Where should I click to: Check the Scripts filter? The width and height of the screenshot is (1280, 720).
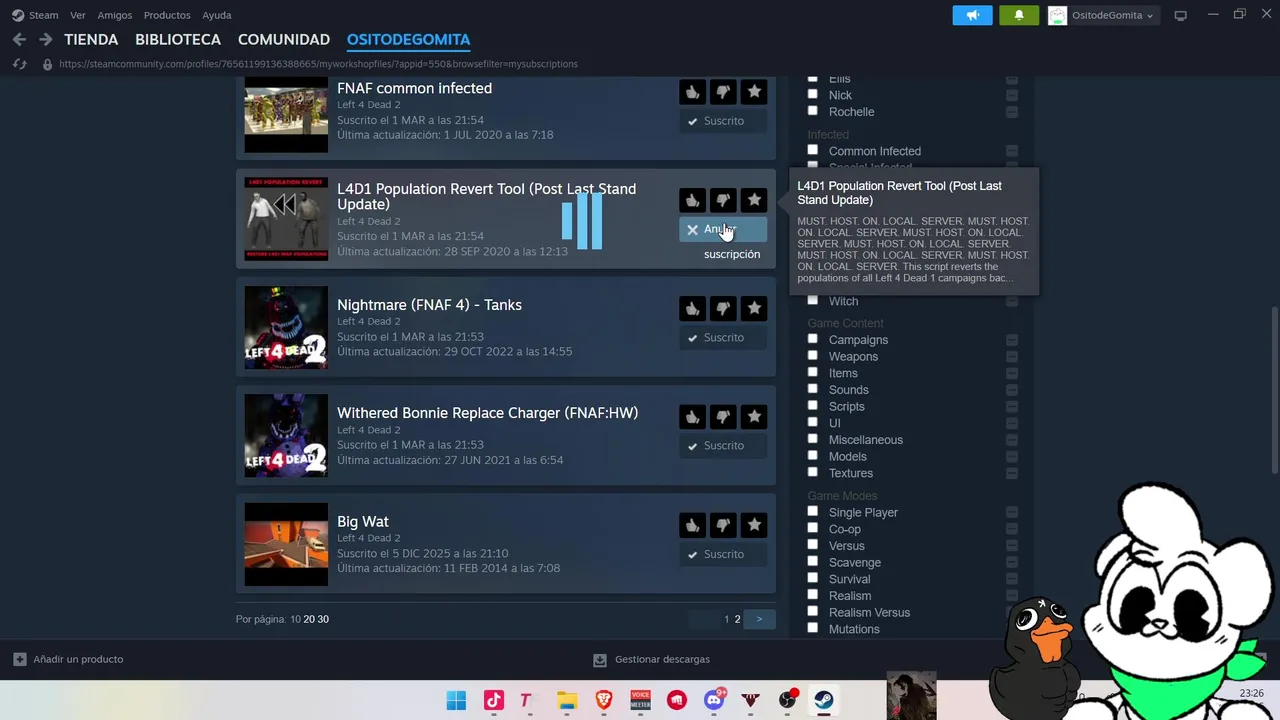point(812,405)
